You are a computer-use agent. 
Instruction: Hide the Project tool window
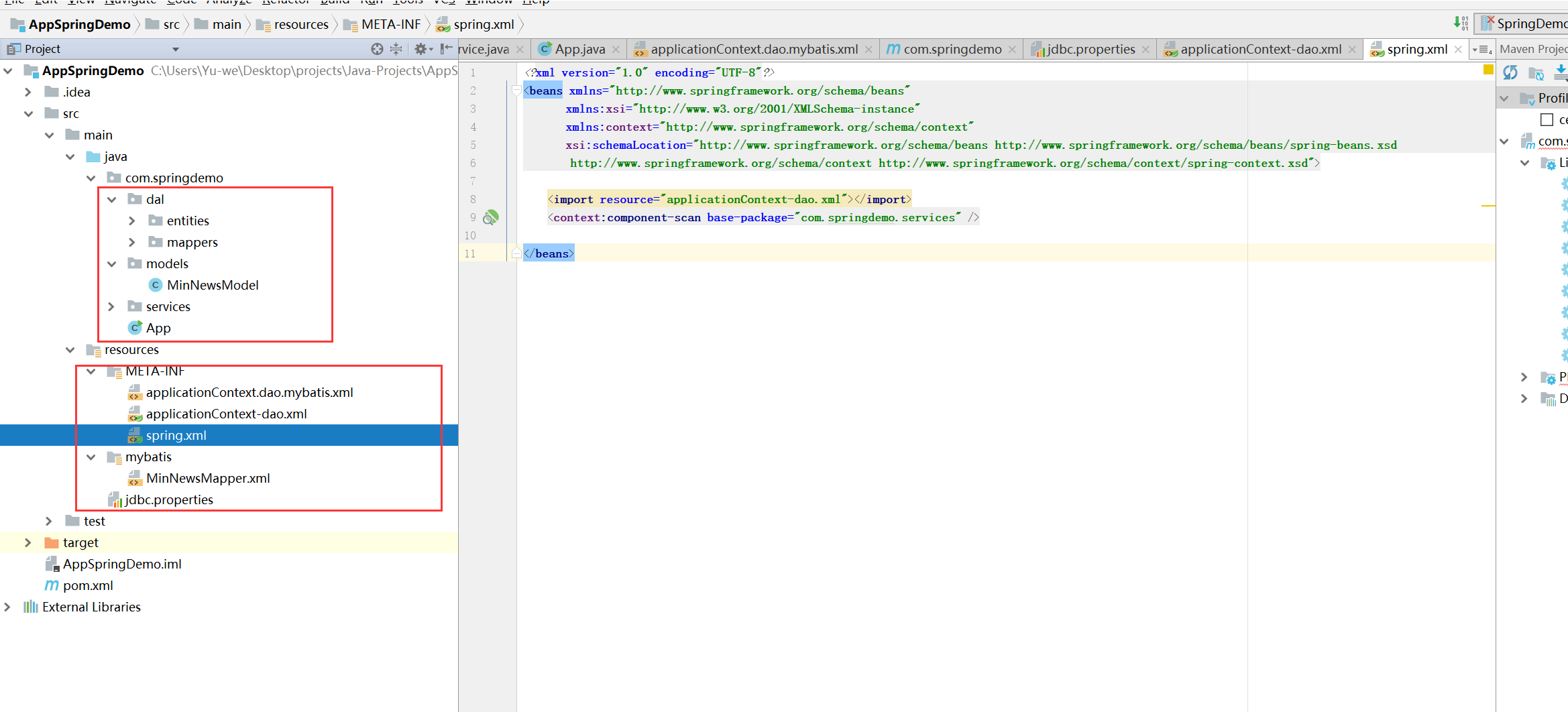446,48
